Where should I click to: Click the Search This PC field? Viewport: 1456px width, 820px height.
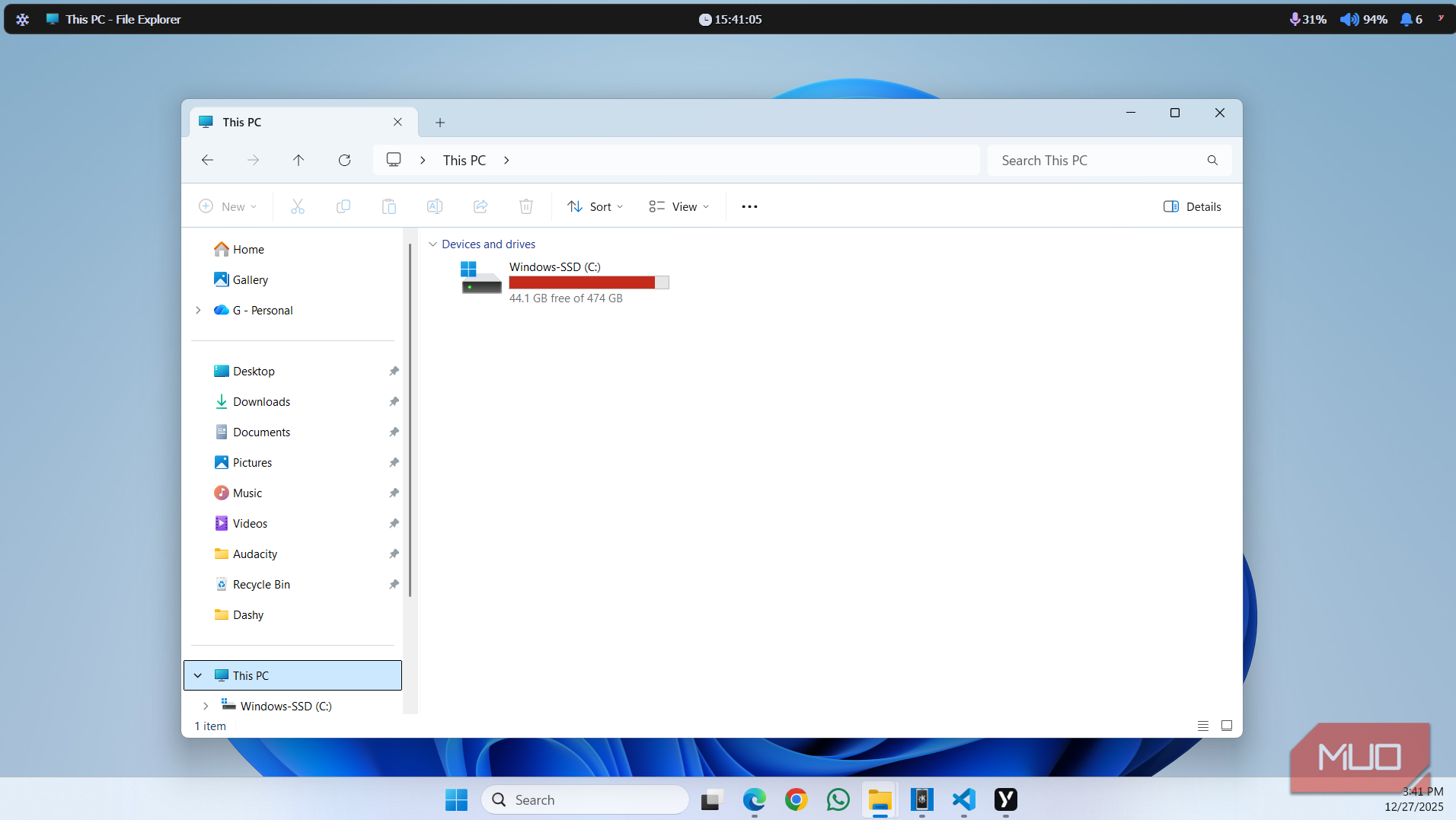(1110, 160)
